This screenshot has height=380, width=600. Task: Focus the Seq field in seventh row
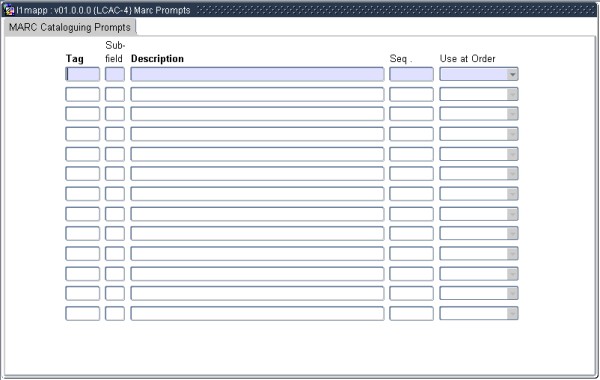pyautogui.click(x=411, y=194)
